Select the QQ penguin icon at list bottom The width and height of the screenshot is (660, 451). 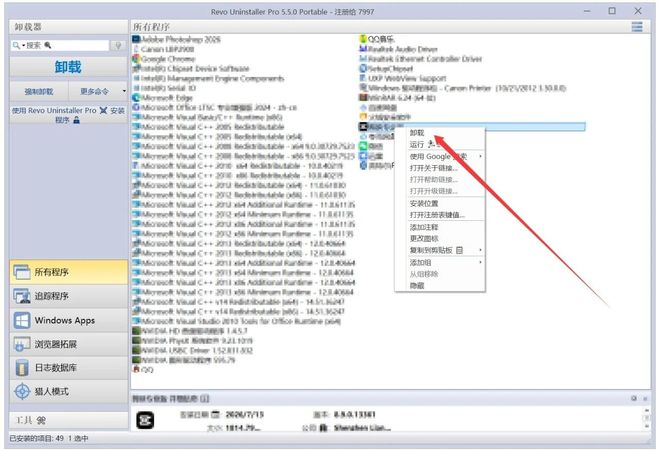point(136,369)
